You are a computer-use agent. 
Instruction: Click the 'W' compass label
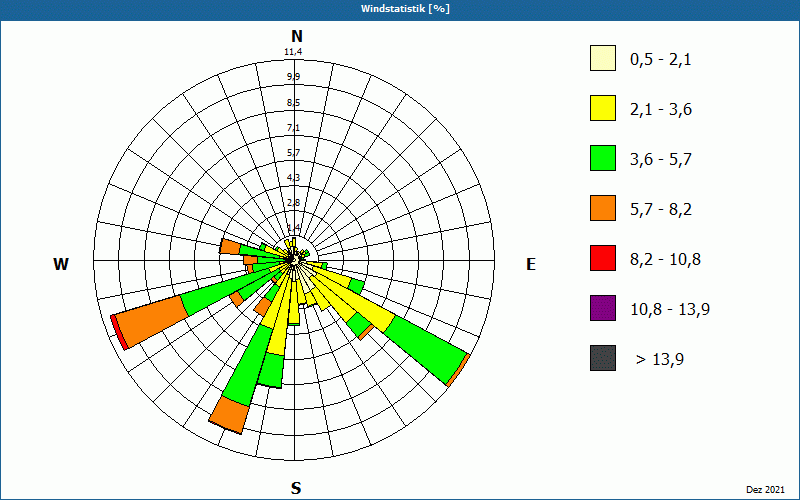pyautogui.click(x=61, y=264)
